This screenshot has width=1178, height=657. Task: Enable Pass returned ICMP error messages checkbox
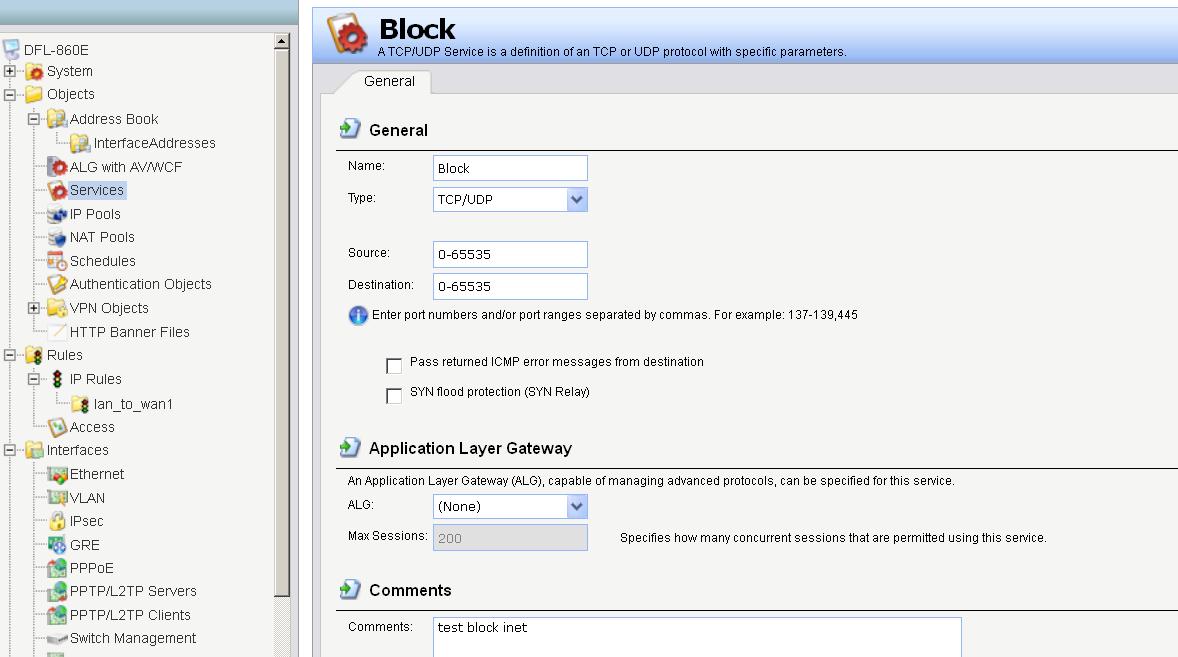pos(394,365)
